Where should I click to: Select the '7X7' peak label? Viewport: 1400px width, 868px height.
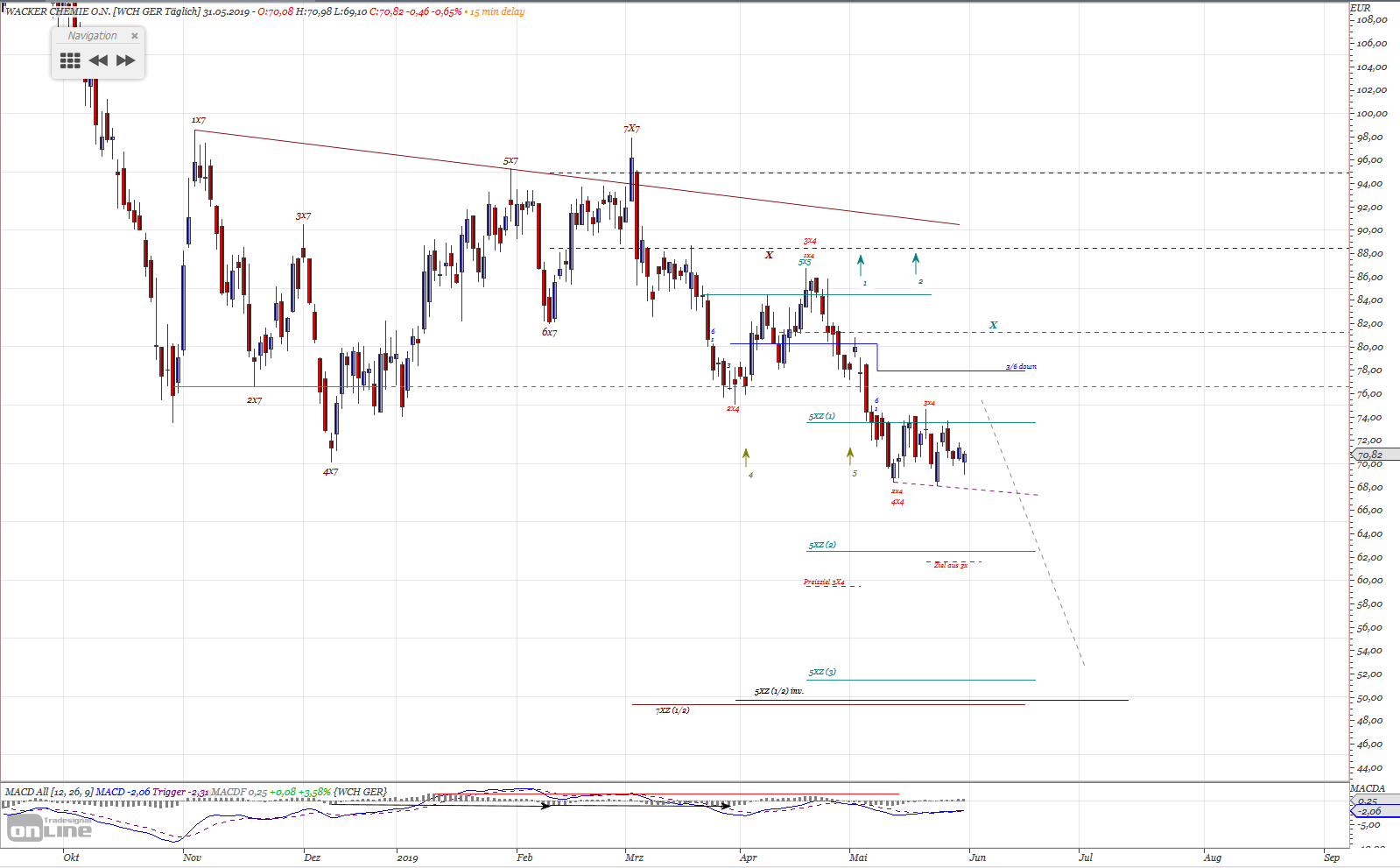coord(632,129)
